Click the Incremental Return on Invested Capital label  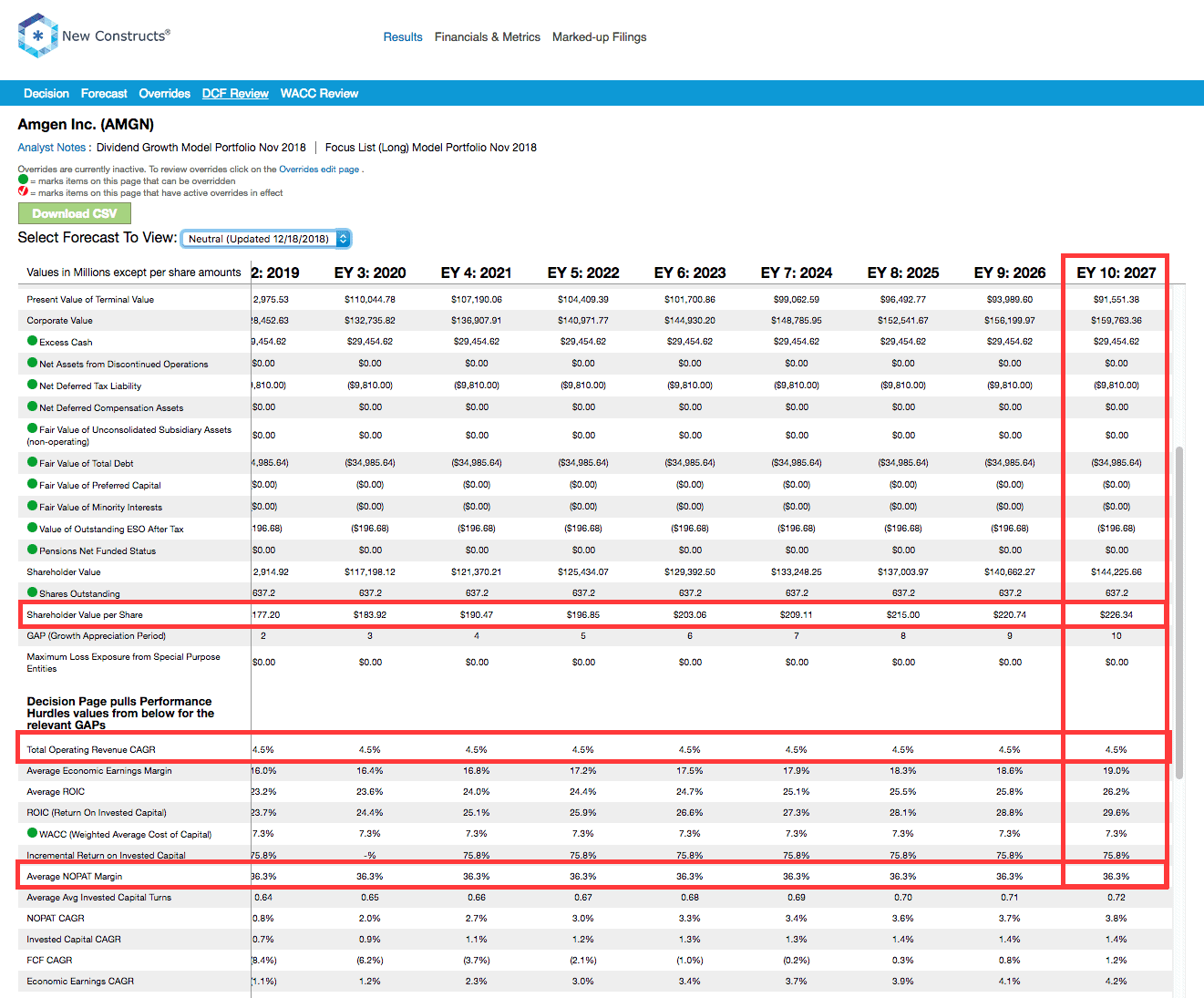tap(106, 856)
